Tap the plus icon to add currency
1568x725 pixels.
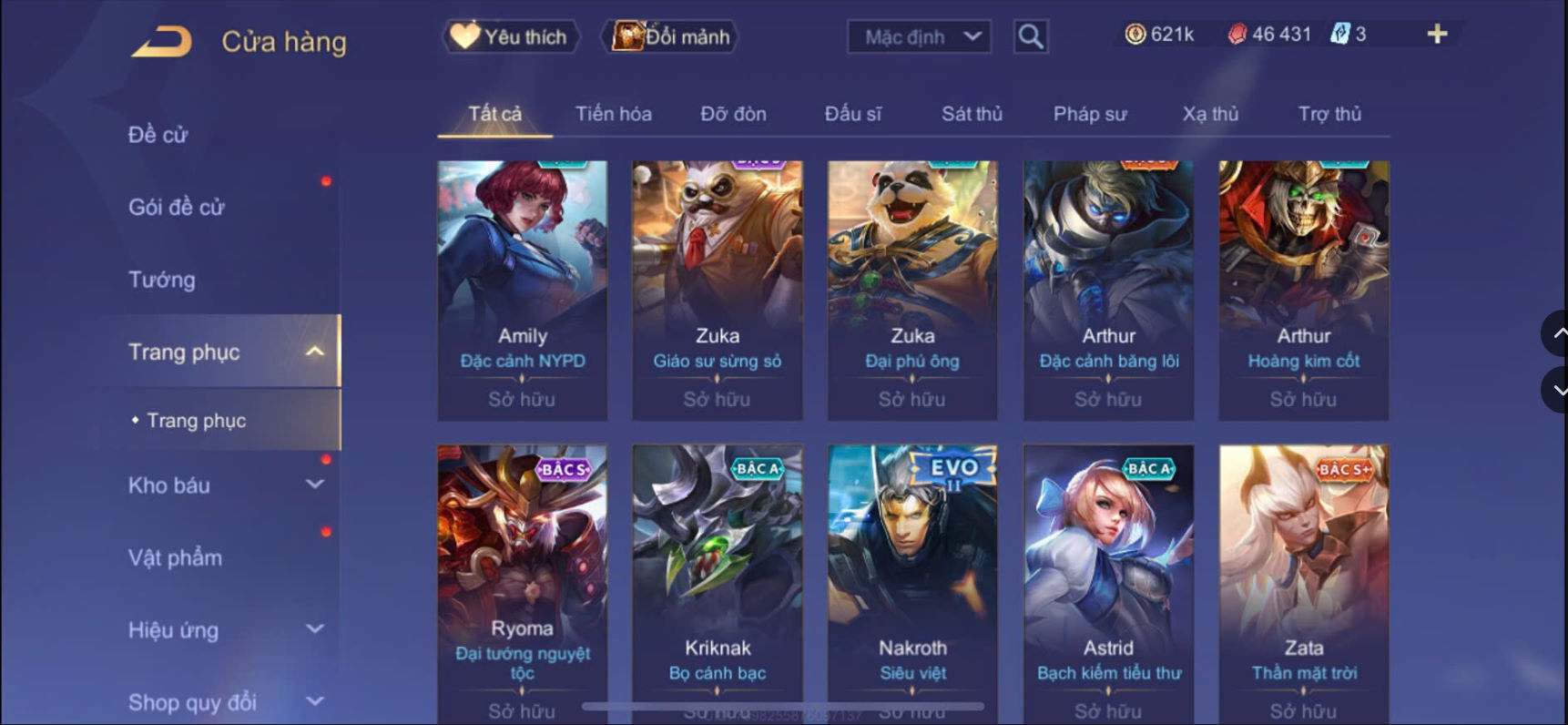pos(1437,34)
